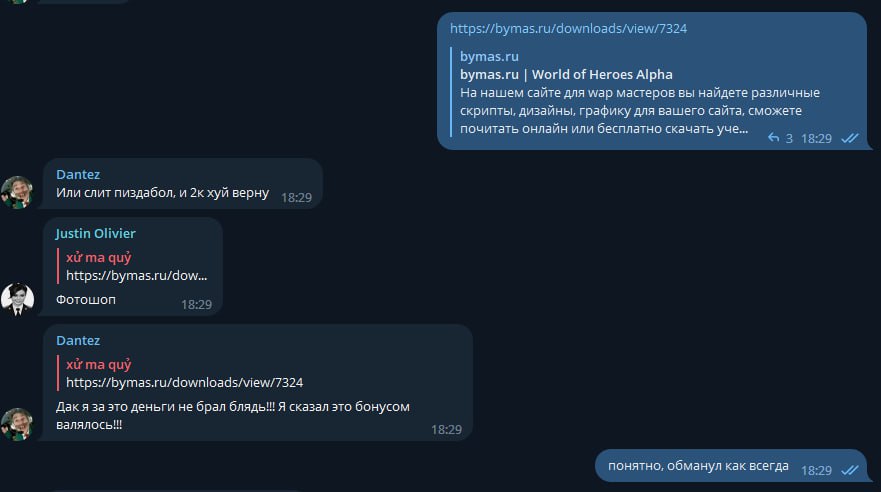Click read checkmarks on the link preview message
The height and width of the screenshot is (492, 881).
(x=849, y=138)
